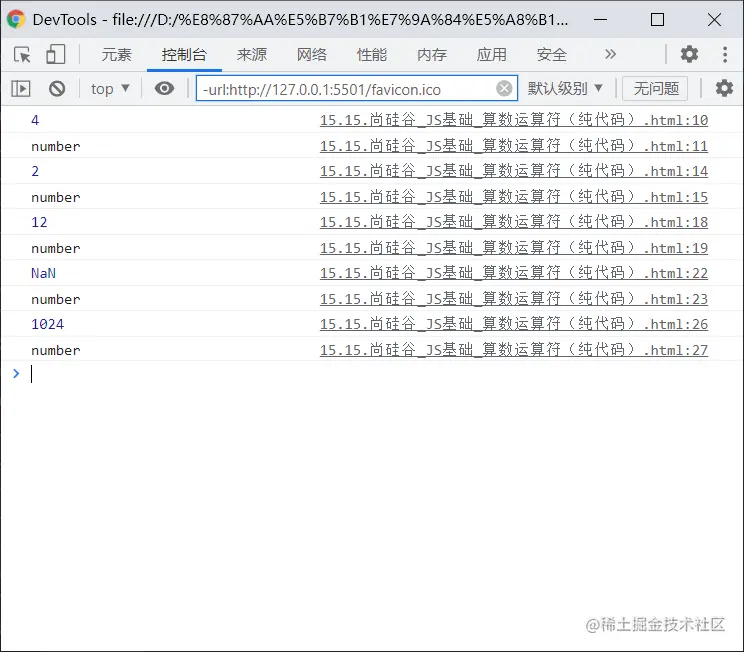
Task: Open the 来源 (Sources) tab
Action: [x=251, y=55]
